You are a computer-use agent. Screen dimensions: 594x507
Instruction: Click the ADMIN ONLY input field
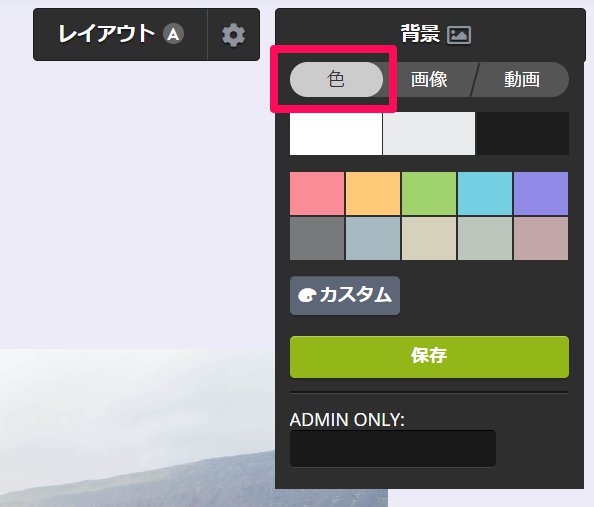pos(393,448)
